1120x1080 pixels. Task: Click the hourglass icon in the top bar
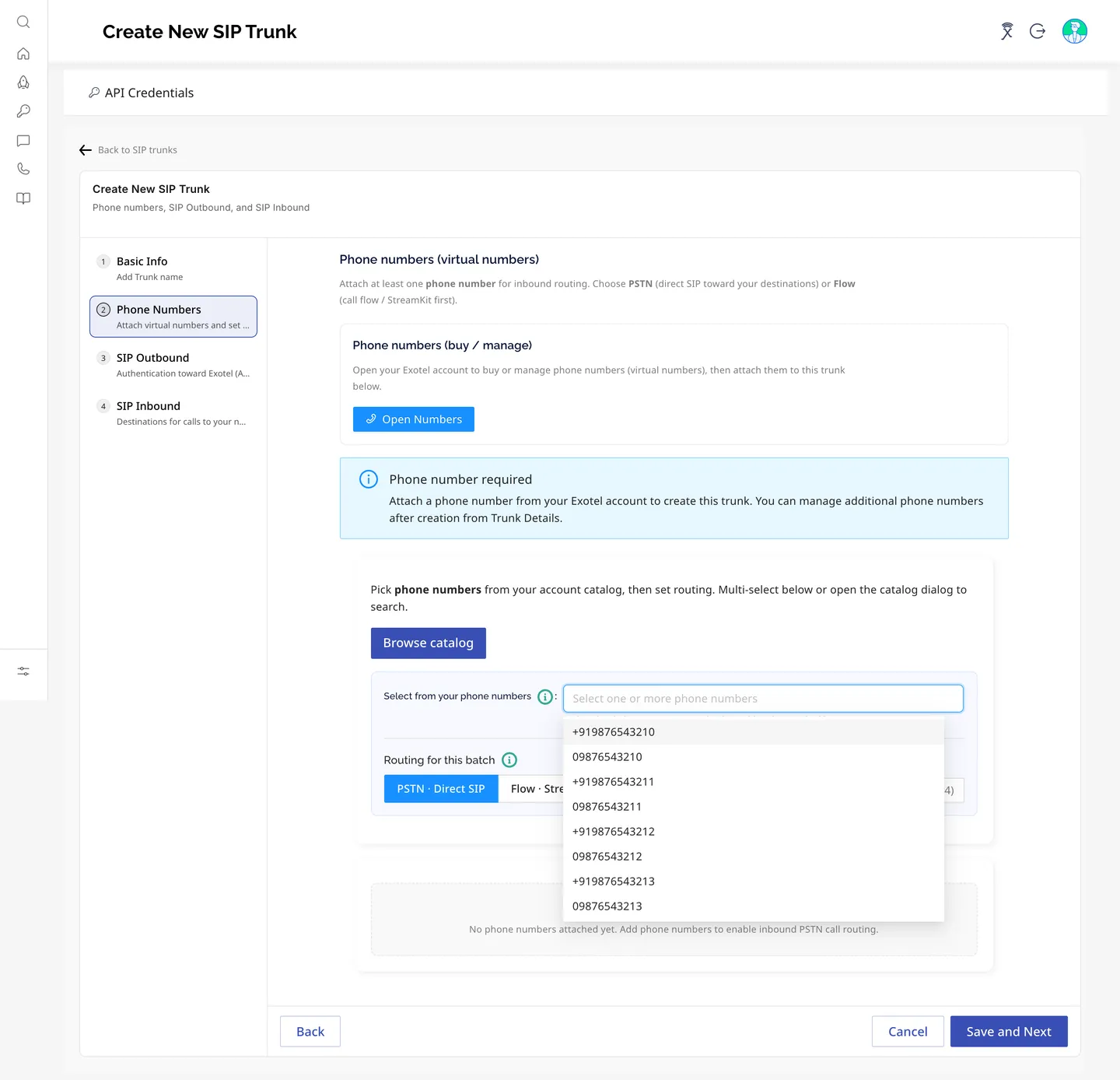point(1007,31)
